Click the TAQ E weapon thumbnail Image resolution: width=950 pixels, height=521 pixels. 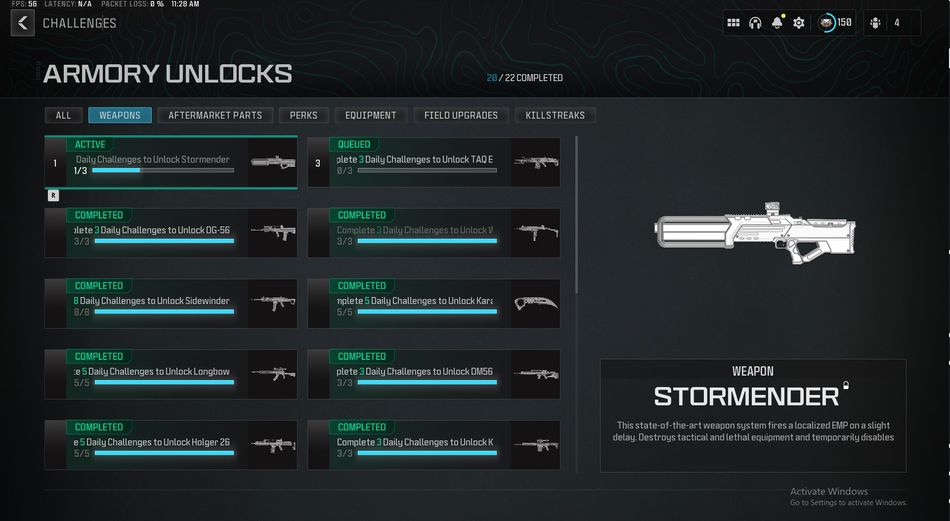point(536,162)
